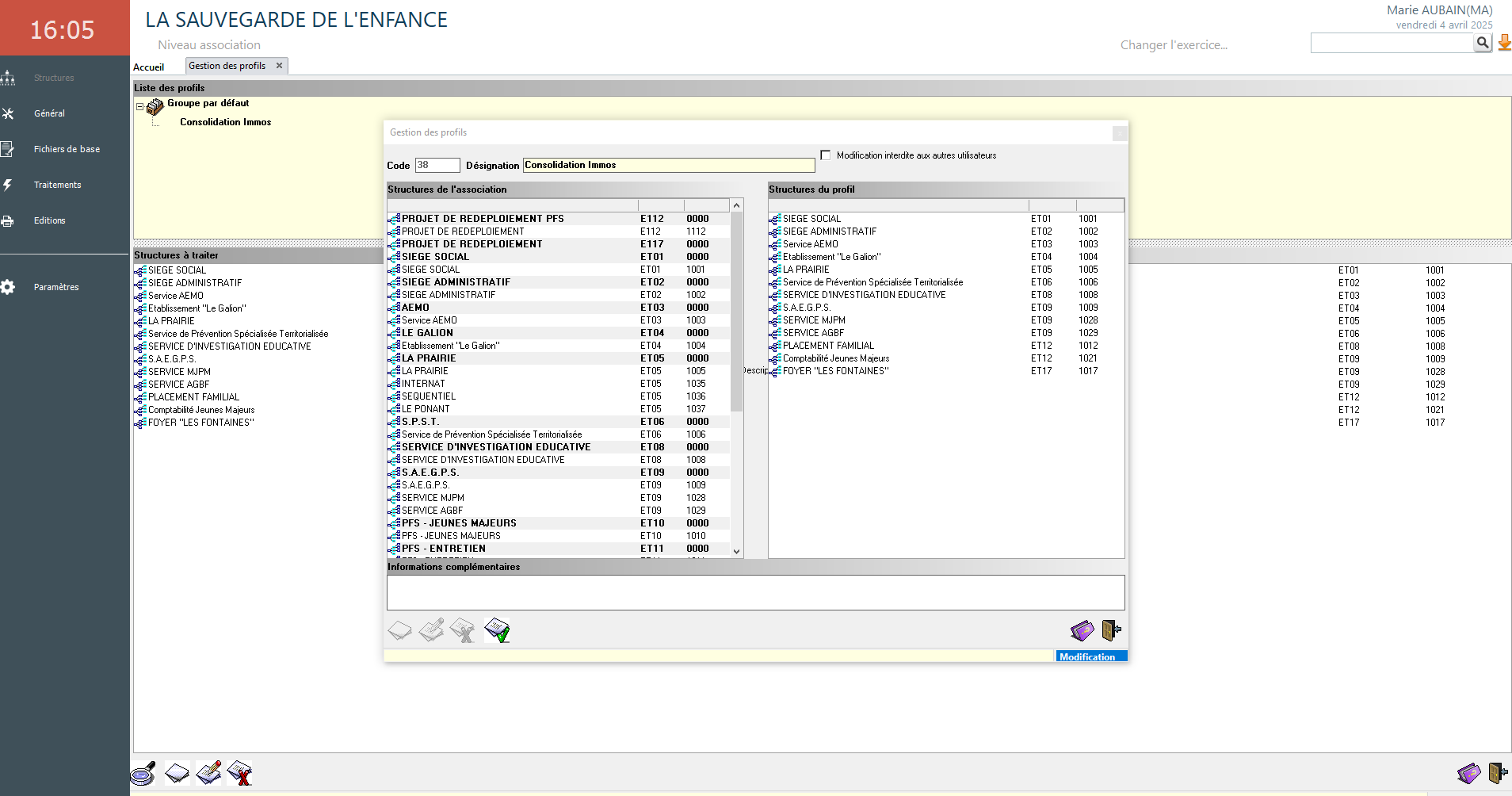
Task: Open the Fichiers de base menu
Action: [67, 149]
